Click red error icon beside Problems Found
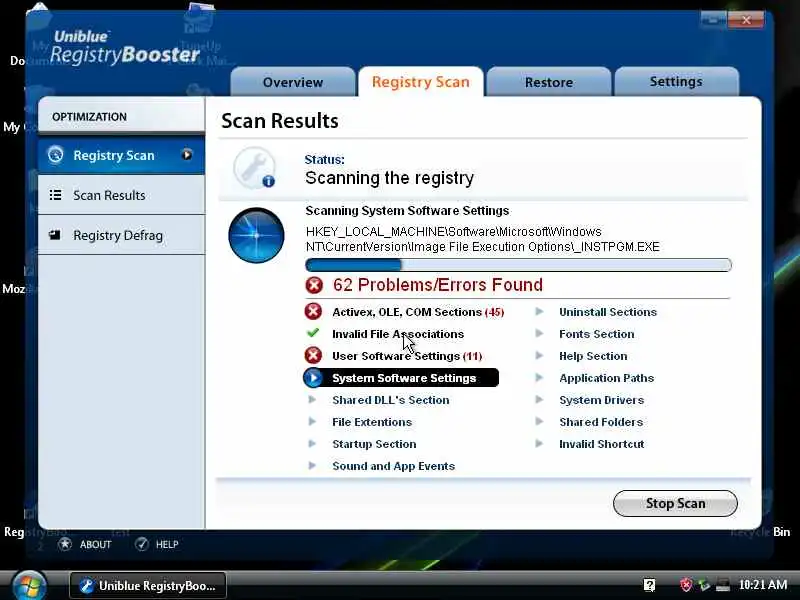800x600 pixels. pyautogui.click(x=314, y=285)
